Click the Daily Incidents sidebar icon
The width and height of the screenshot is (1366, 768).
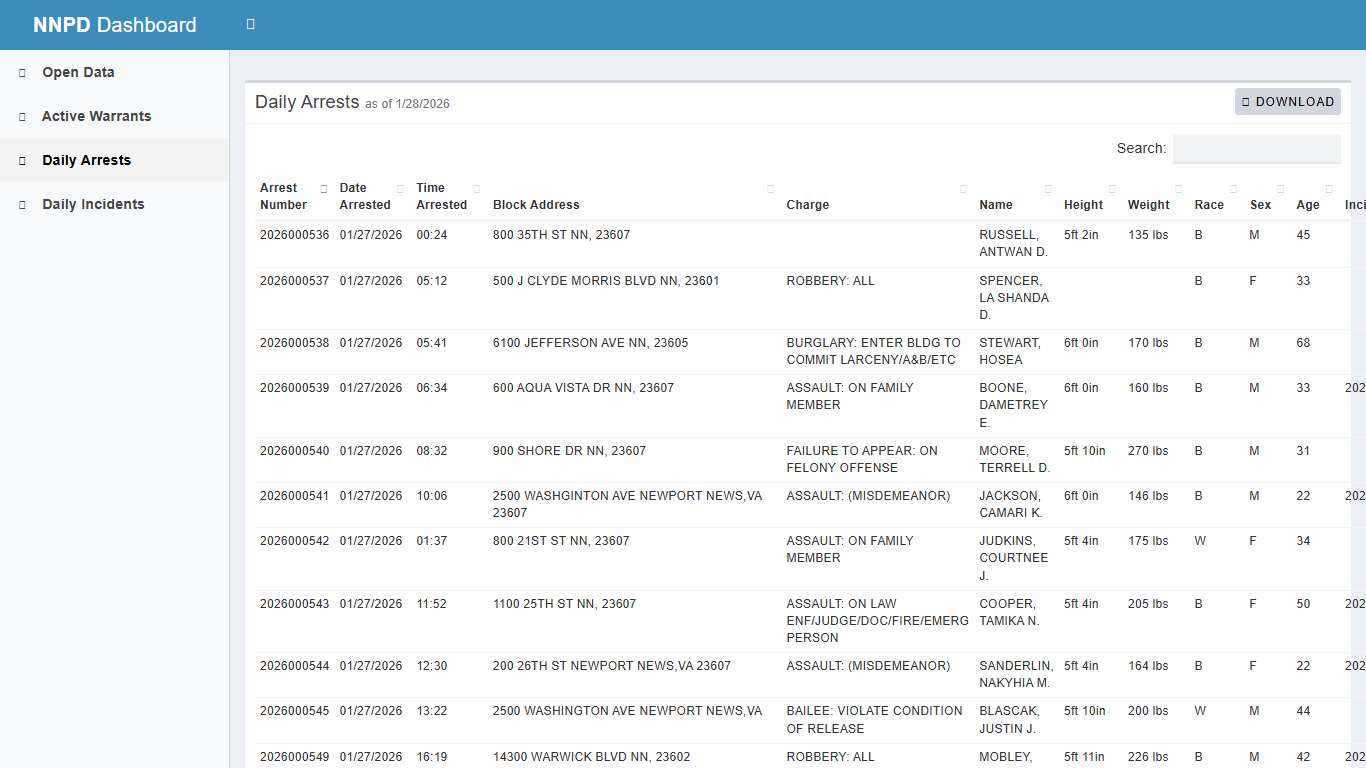(x=22, y=204)
